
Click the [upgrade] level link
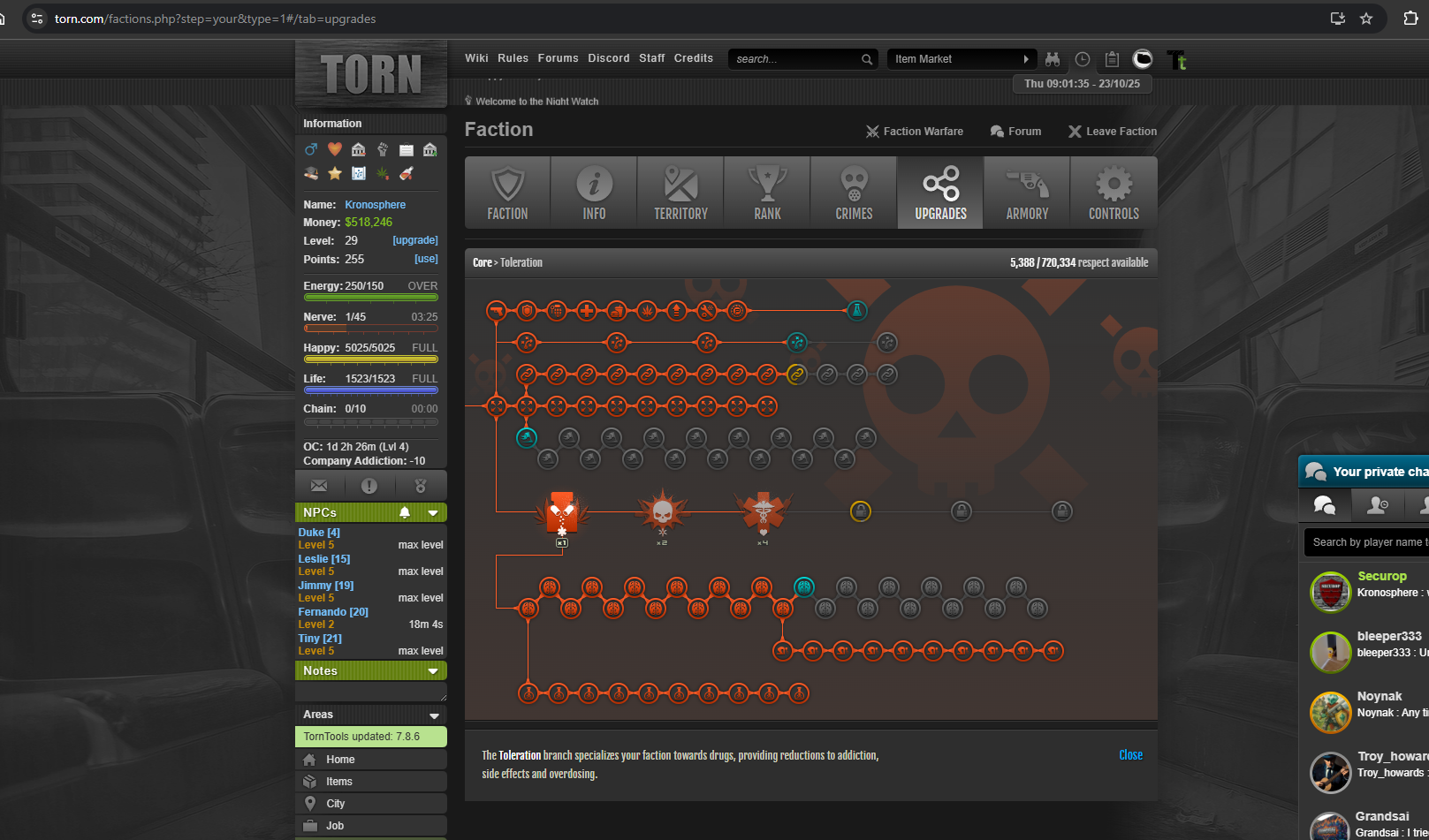click(415, 240)
